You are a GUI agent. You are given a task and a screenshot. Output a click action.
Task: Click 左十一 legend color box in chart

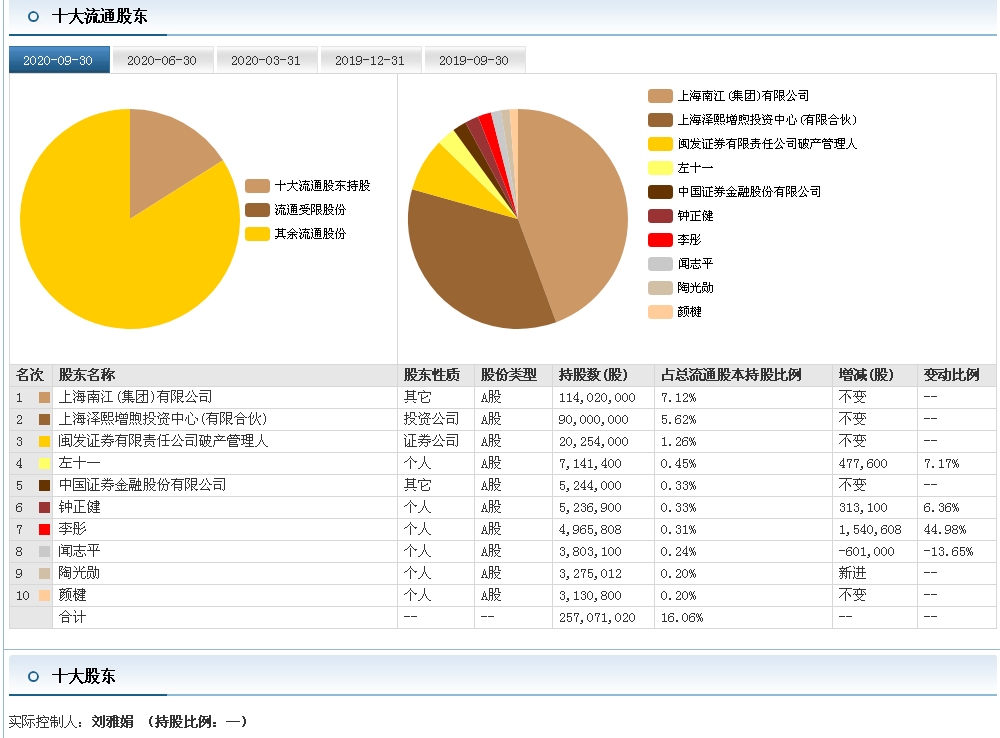tap(660, 168)
